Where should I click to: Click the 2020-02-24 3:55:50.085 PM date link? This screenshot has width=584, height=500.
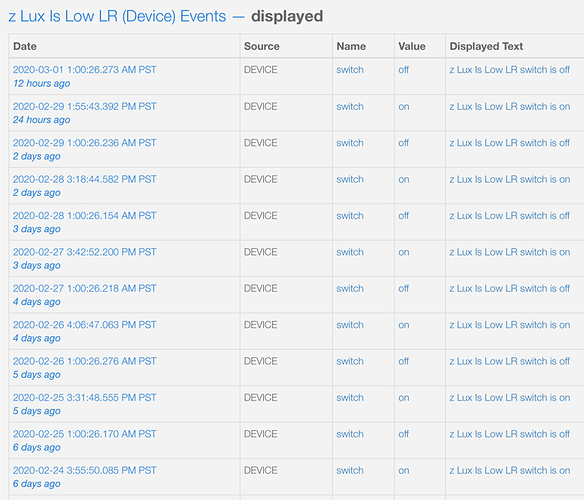[x=85, y=470]
